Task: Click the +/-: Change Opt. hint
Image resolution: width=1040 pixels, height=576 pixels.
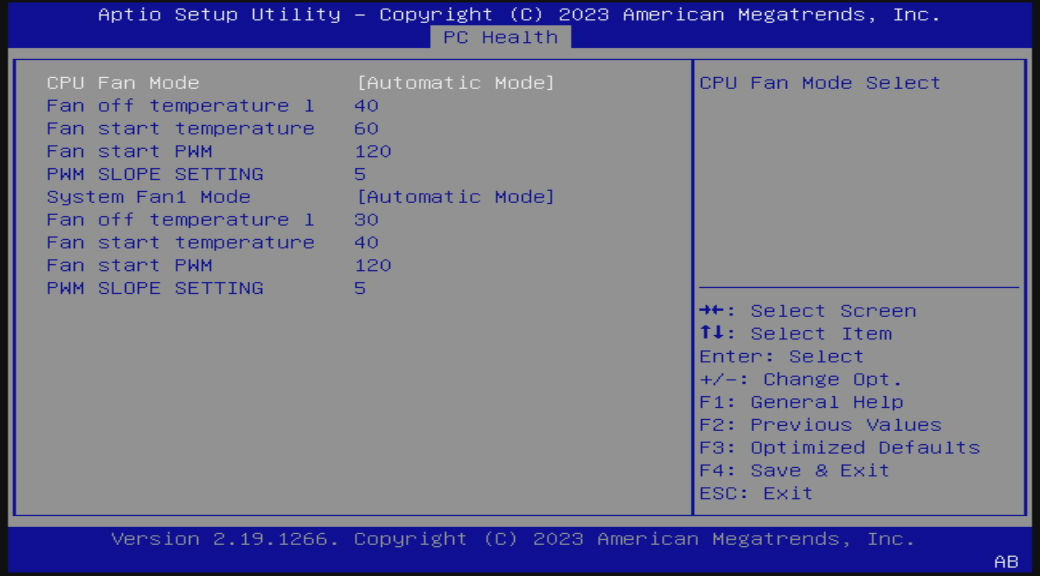Action: point(801,380)
